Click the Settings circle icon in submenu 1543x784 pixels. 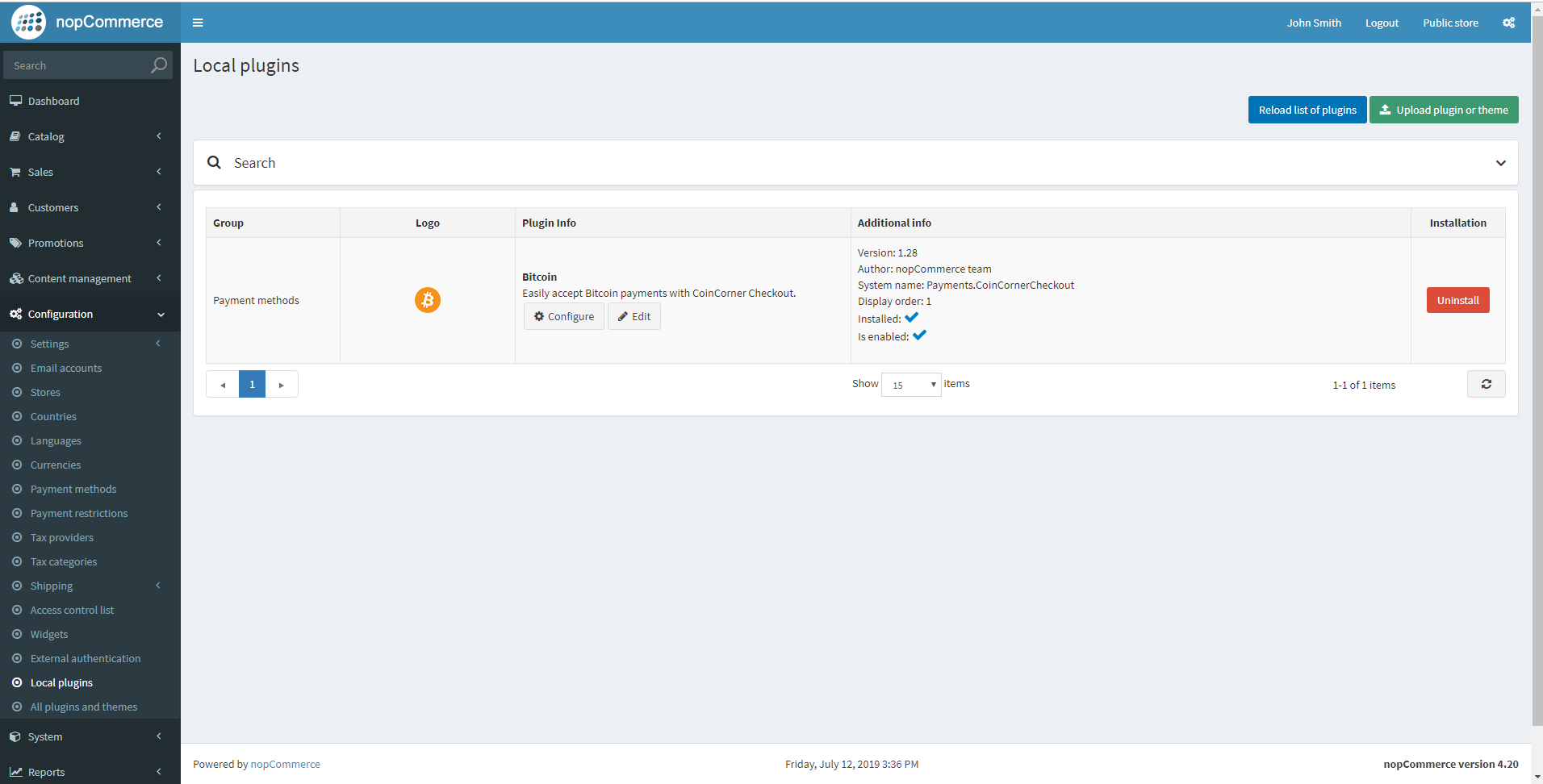click(x=17, y=344)
